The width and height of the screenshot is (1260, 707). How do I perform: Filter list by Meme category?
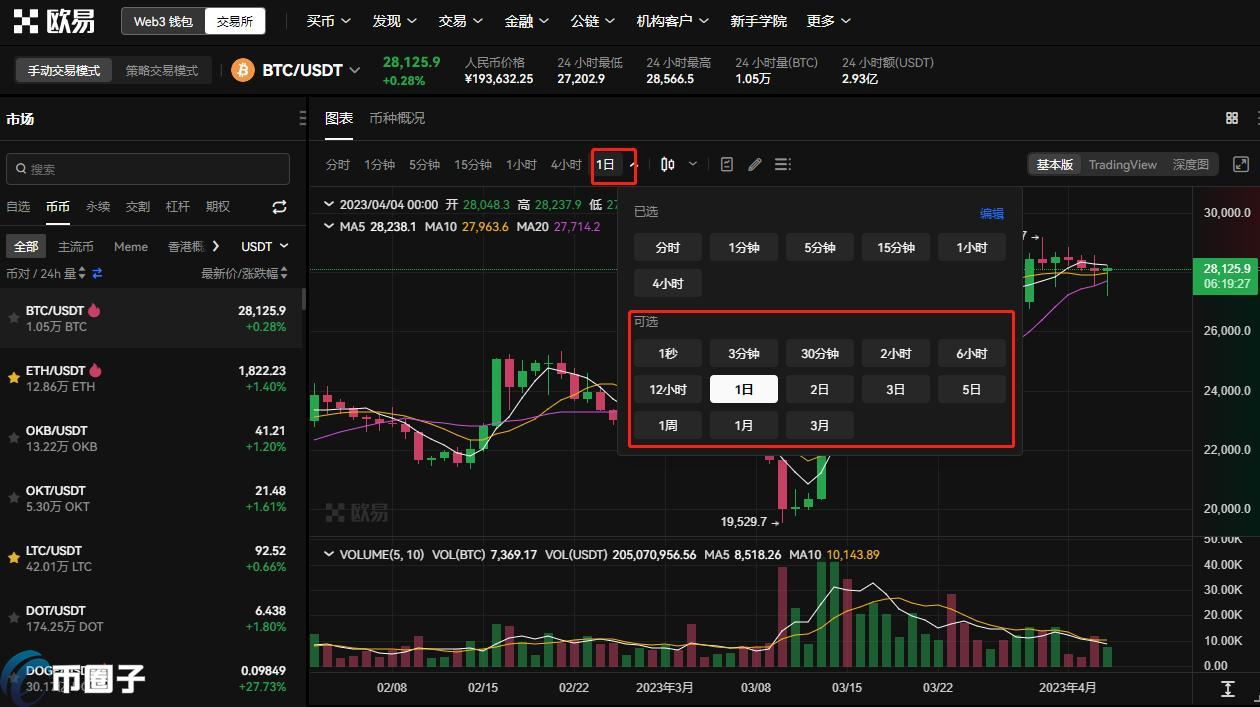click(x=131, y=246)
